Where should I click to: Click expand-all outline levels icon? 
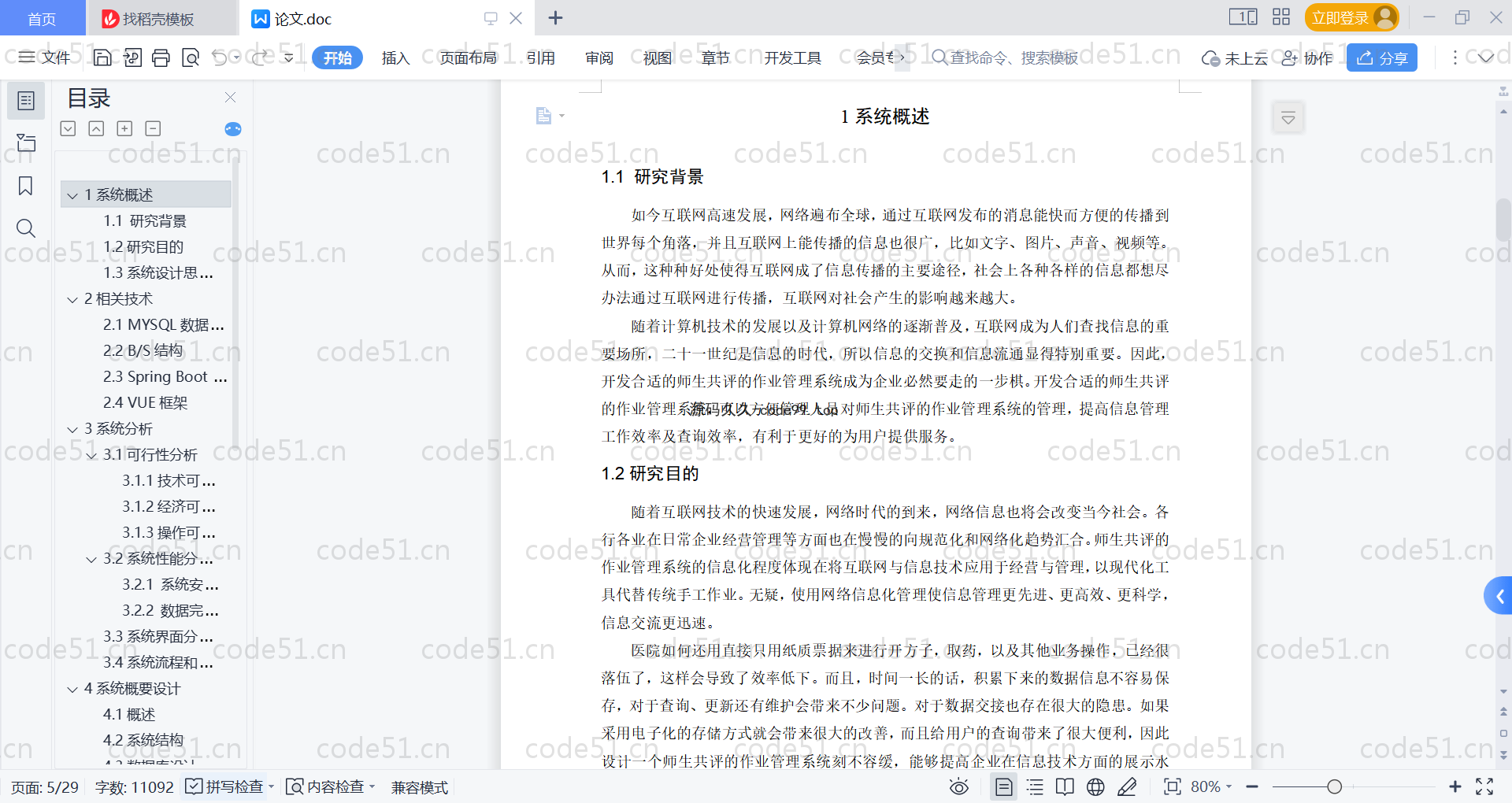[x=69, y=128]
